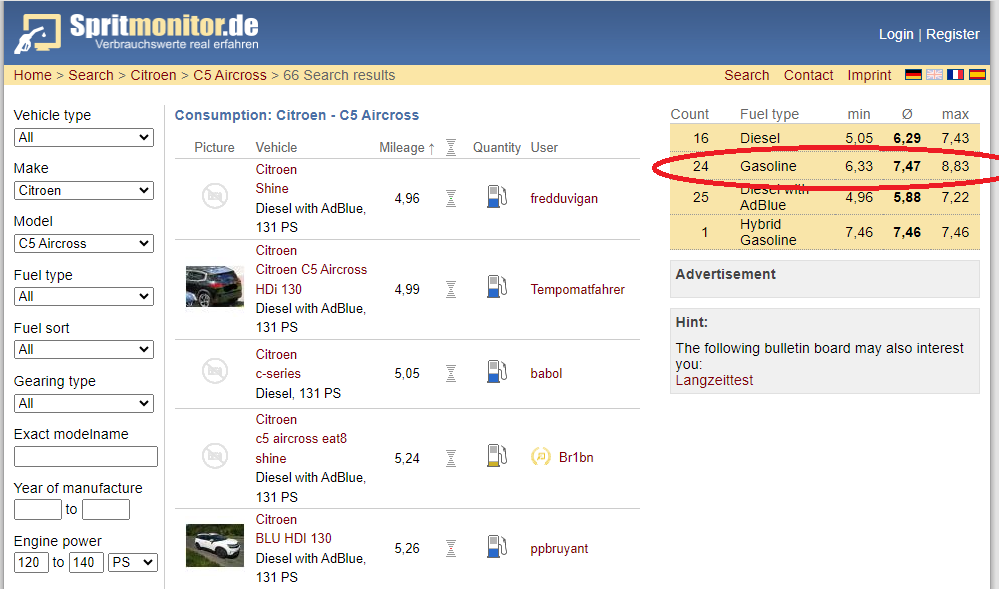Click hourglass icon in fredduvigan row
Screen dimensions: 999x589
click(450, 198)
